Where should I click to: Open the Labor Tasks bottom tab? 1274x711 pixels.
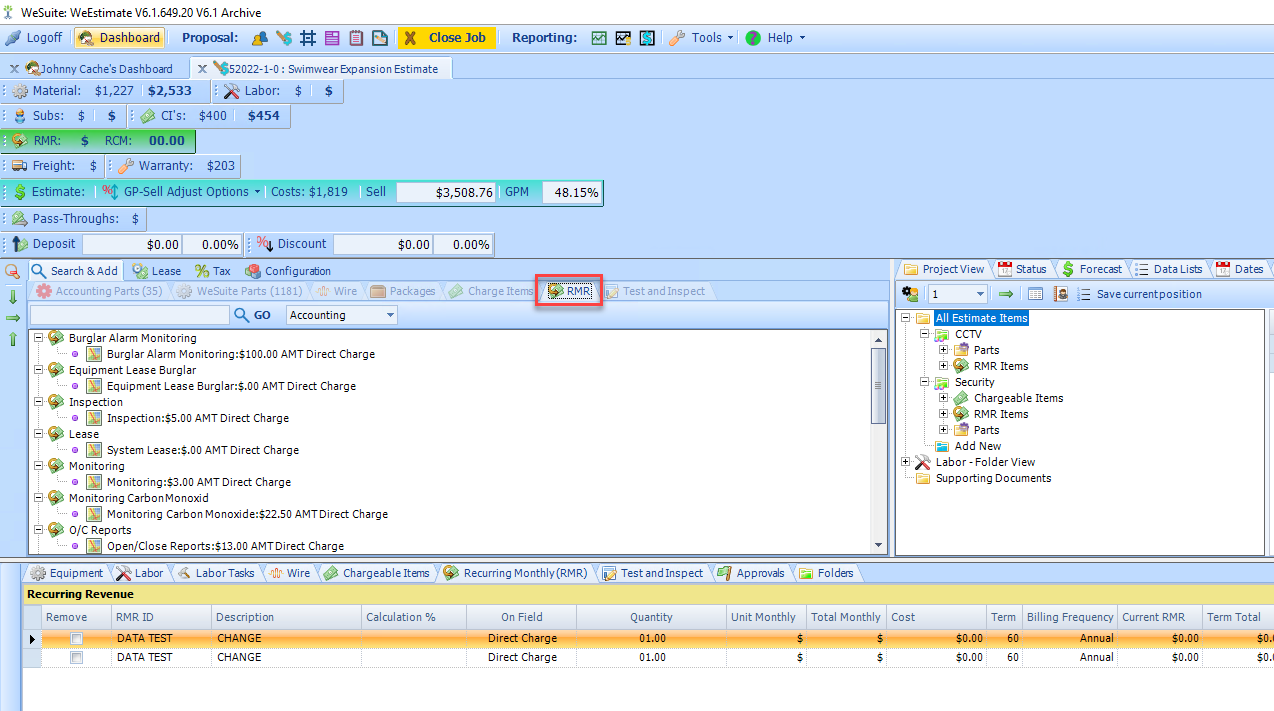pyautogui.click(x=216, y=573)
